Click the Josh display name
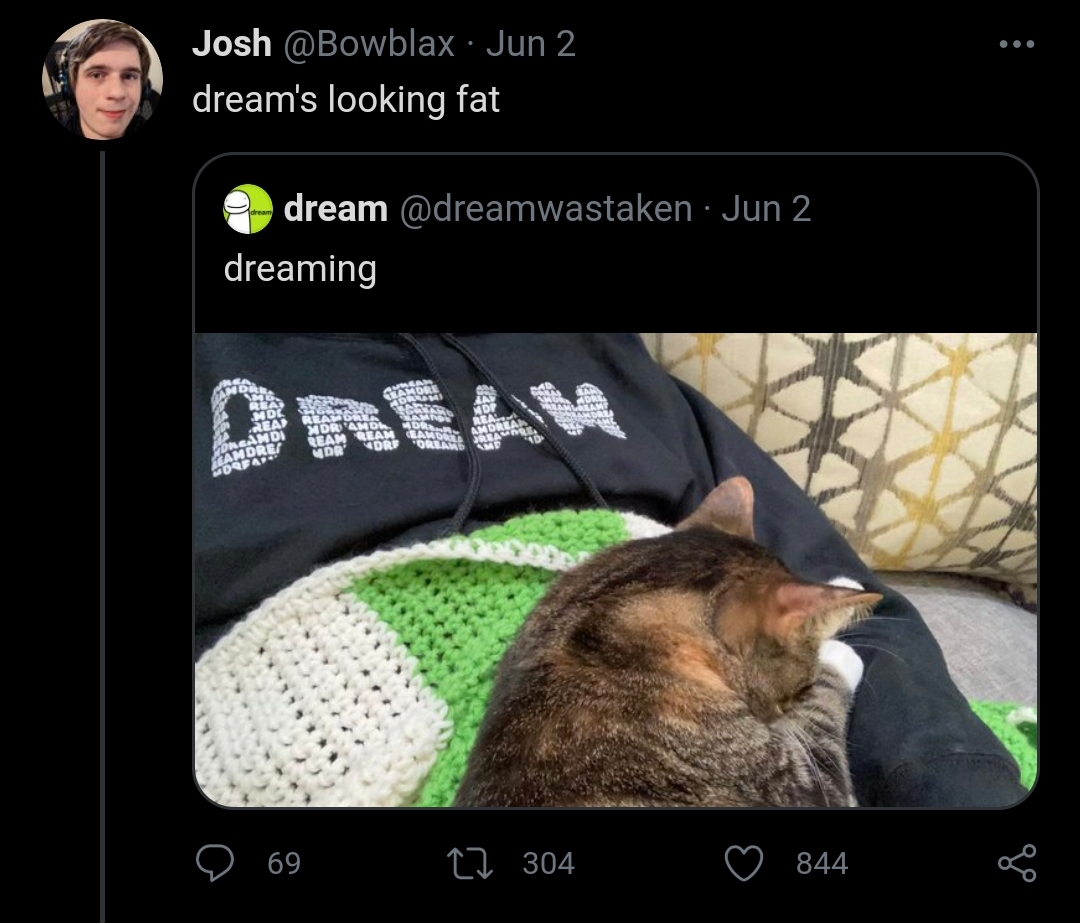 pos(231,43)
